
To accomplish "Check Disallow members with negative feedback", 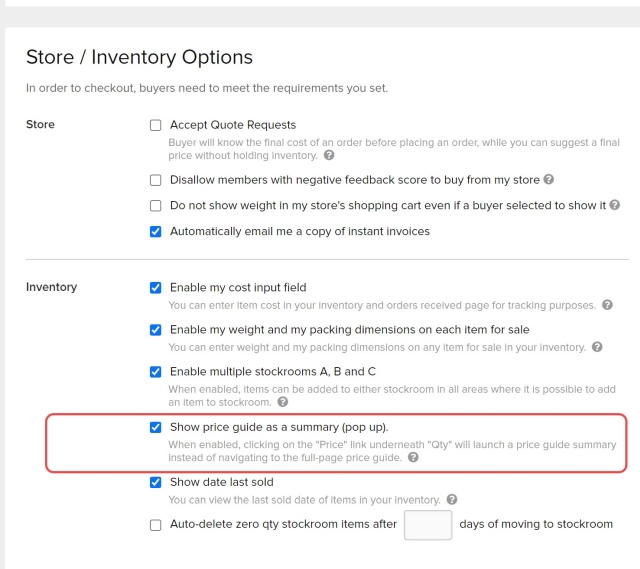I will 155,180.
